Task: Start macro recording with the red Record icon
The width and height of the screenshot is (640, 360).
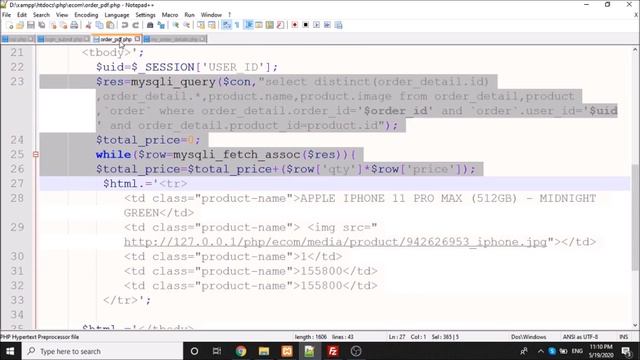Action: (295, 25)
